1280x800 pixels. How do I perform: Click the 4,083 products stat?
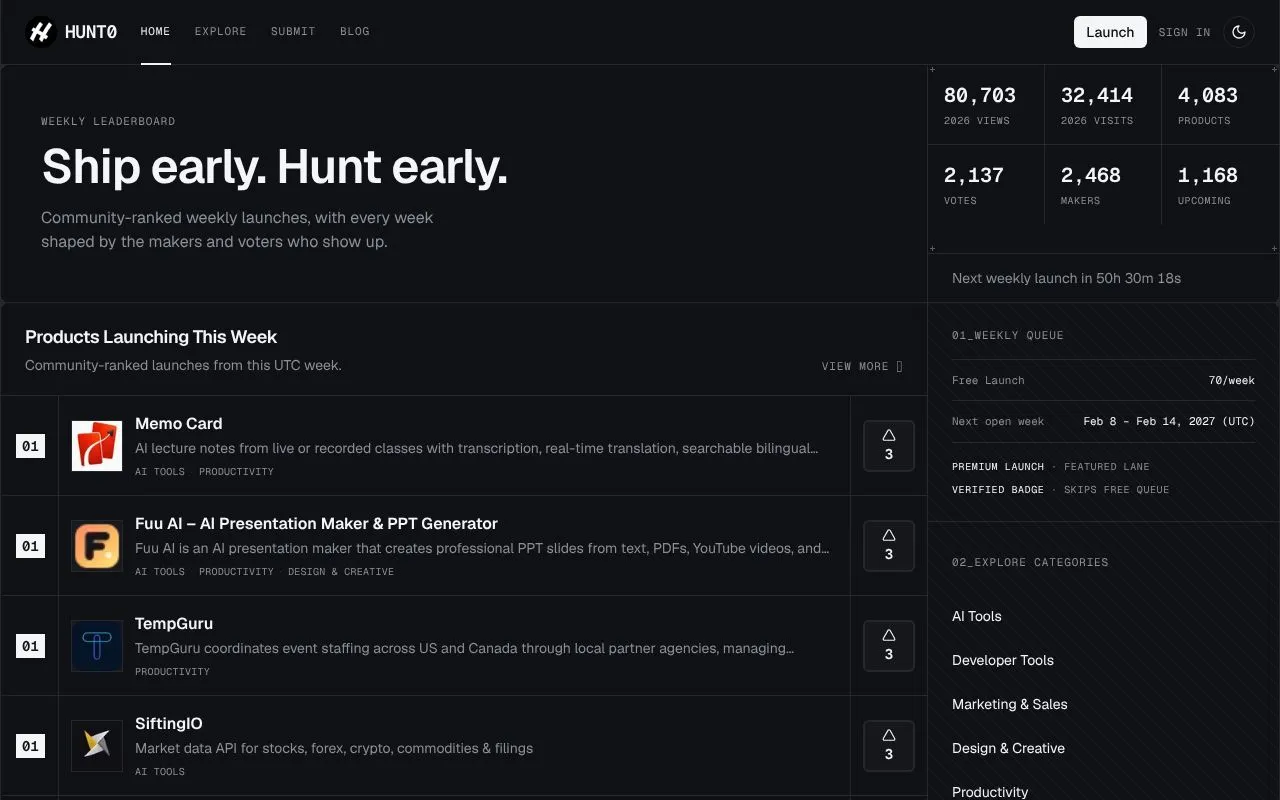(1208, 95)
